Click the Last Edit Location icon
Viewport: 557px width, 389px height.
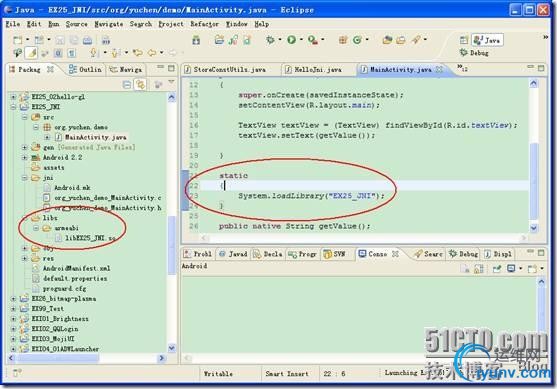(x=137, y=53)
